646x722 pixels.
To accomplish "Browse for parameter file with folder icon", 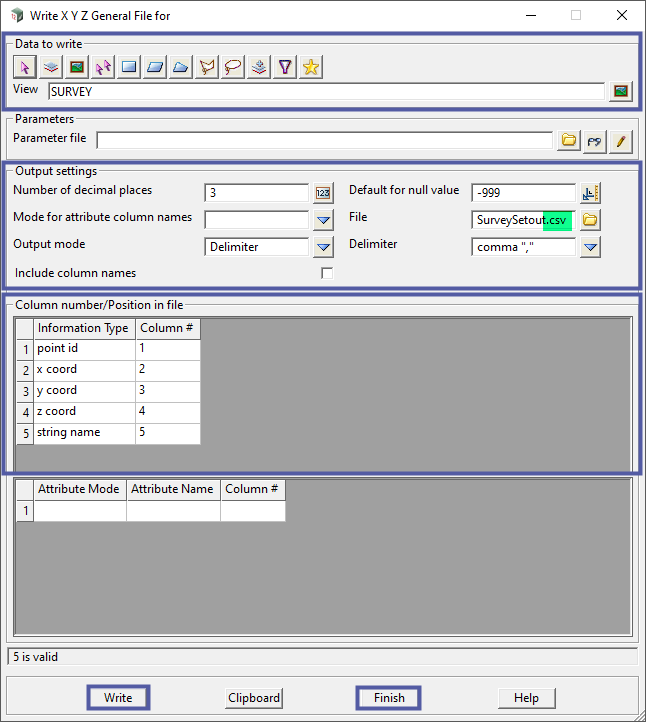I will tap(569, 141).
